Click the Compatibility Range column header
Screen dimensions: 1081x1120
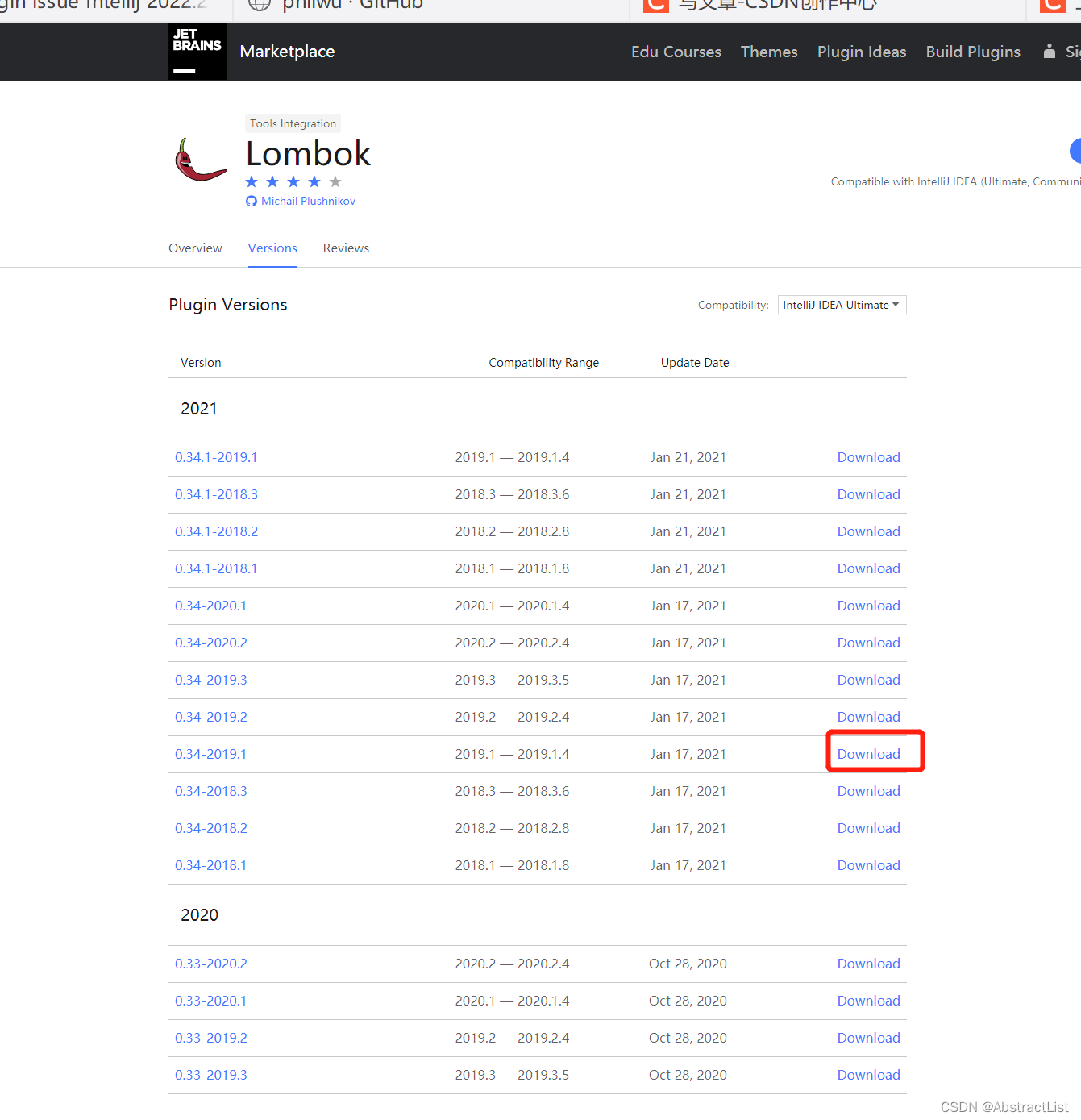(x=543, y=363)
